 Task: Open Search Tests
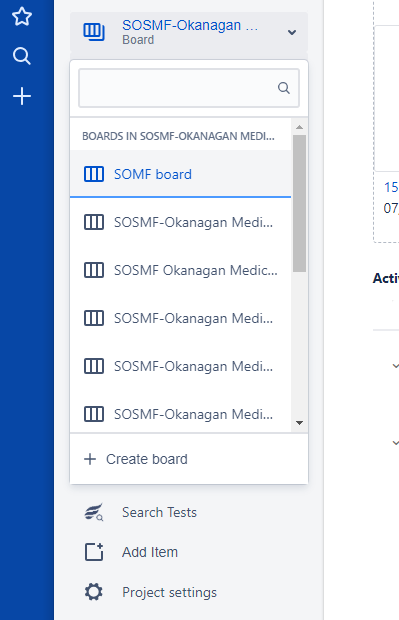coord(159,512)
